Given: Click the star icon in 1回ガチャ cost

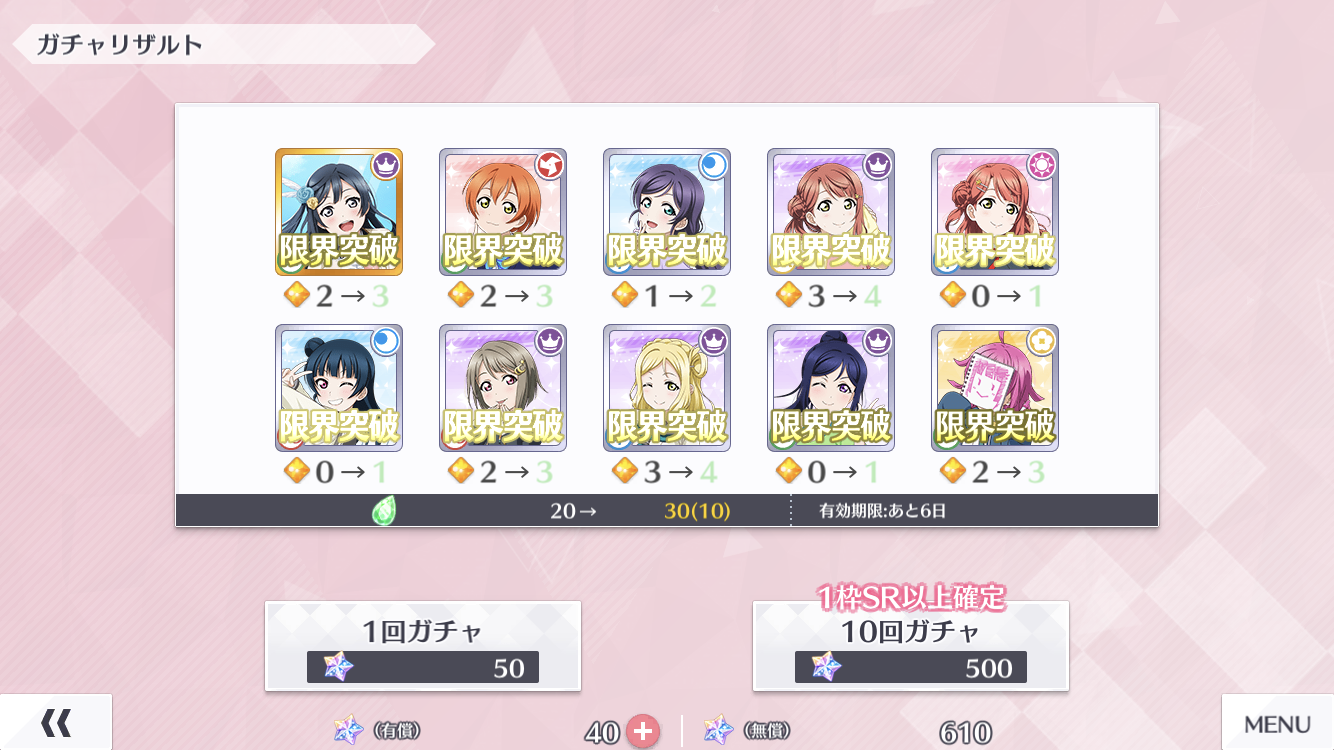Looking at the screenshot, I should [x=338, y=667].
